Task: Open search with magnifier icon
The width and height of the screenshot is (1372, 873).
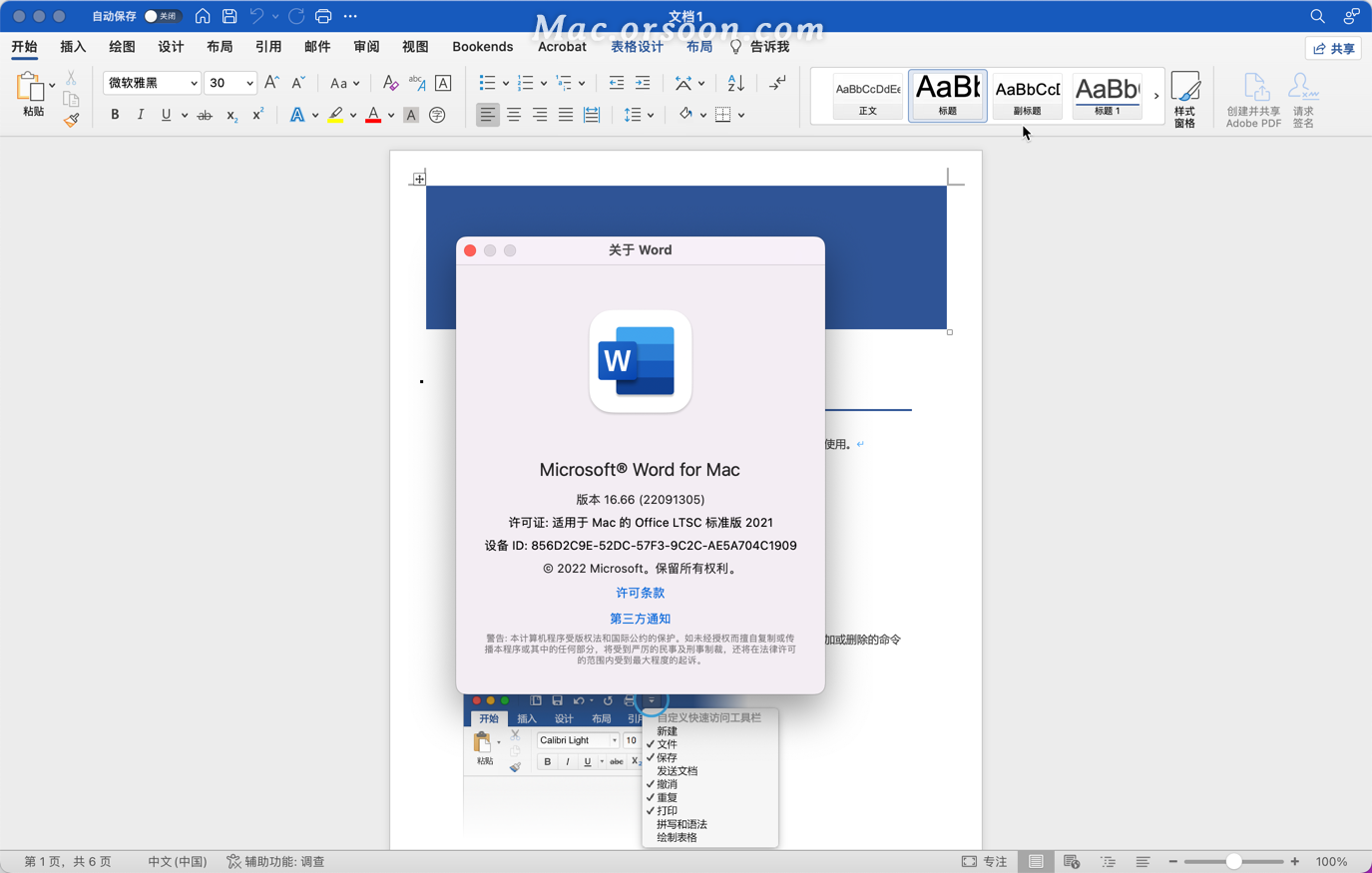Action: coord(1317,16)
